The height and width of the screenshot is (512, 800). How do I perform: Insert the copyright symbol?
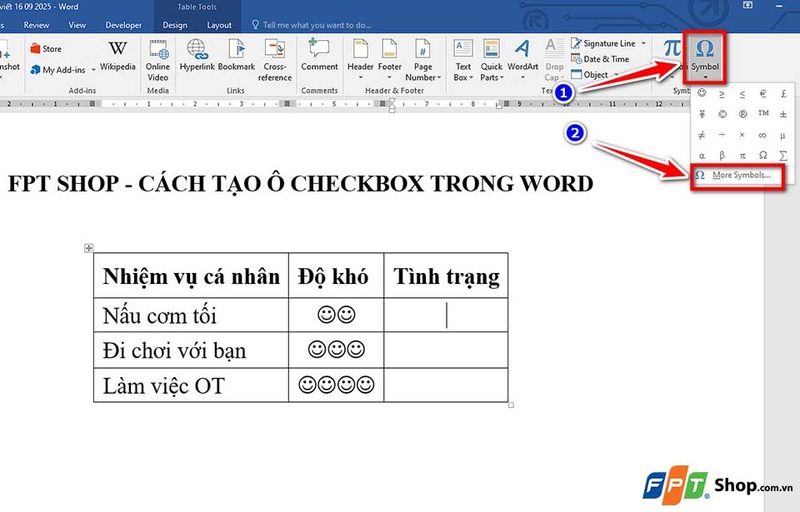point(722,114)
